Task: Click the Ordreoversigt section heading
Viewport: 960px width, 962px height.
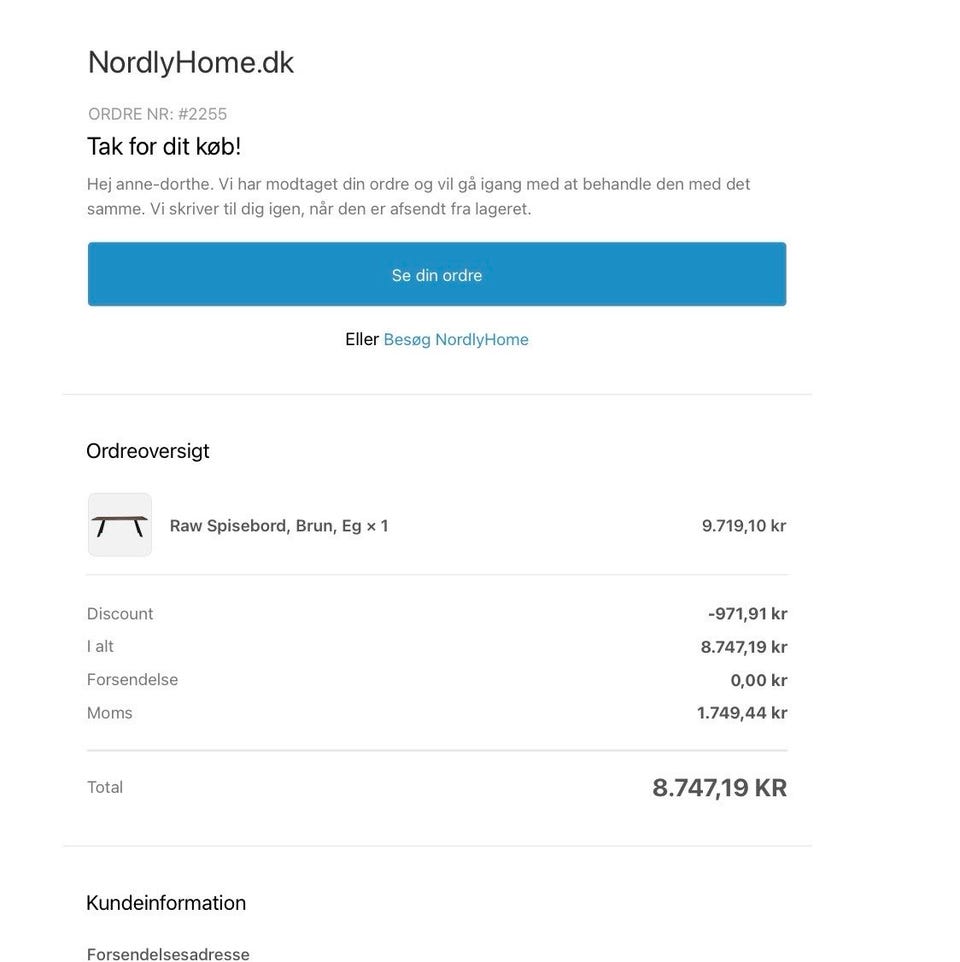Action: 148,451
